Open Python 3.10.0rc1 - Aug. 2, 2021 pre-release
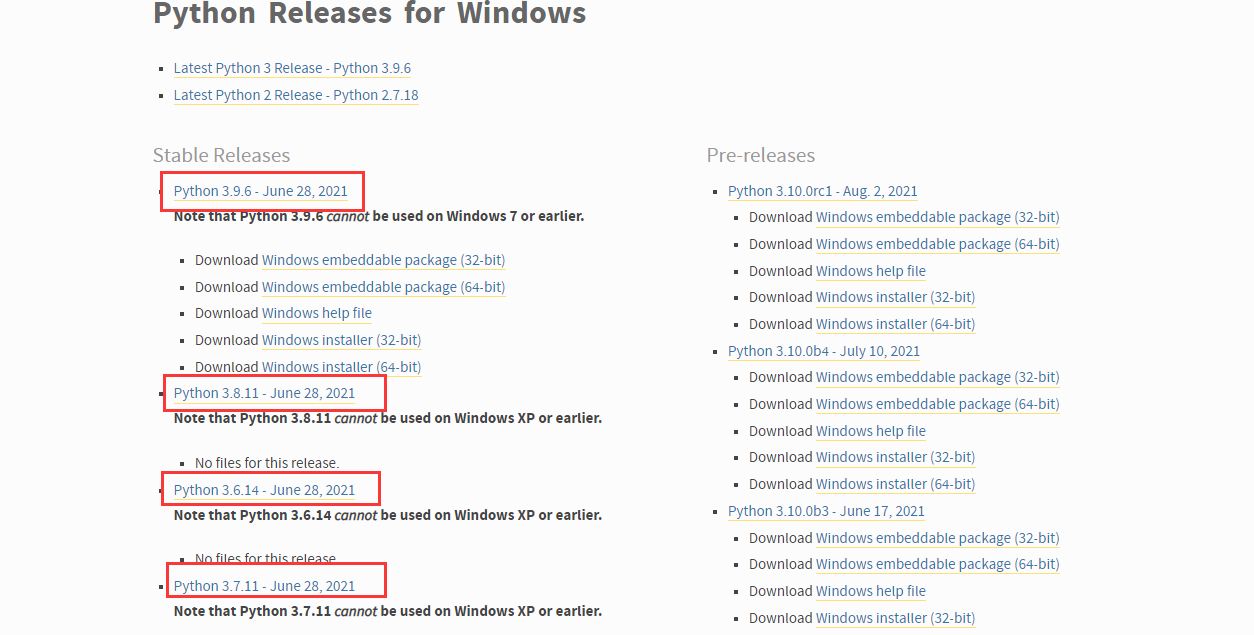1254x635 pixels. [x=823, y=191]
